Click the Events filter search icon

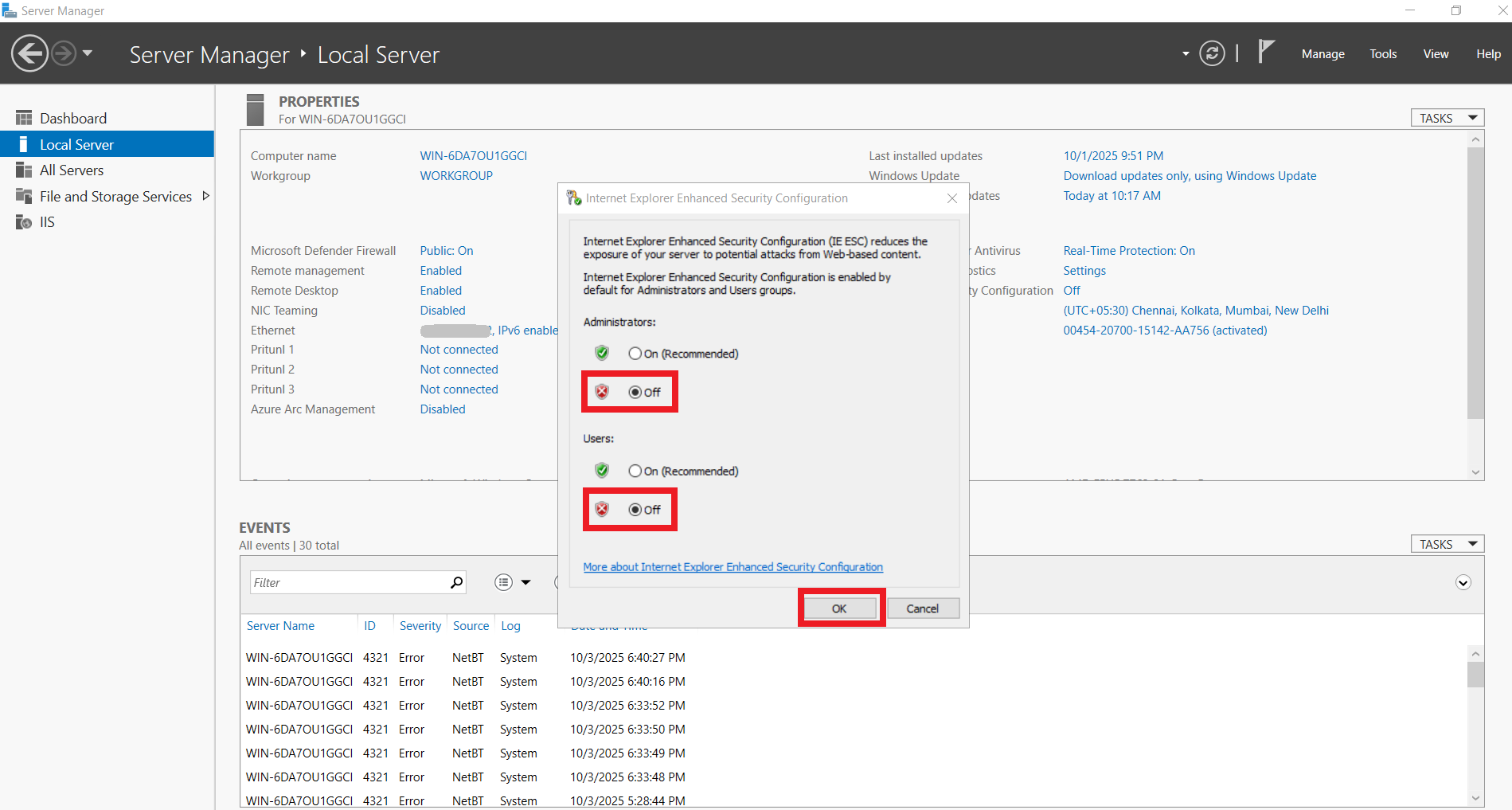457,582
